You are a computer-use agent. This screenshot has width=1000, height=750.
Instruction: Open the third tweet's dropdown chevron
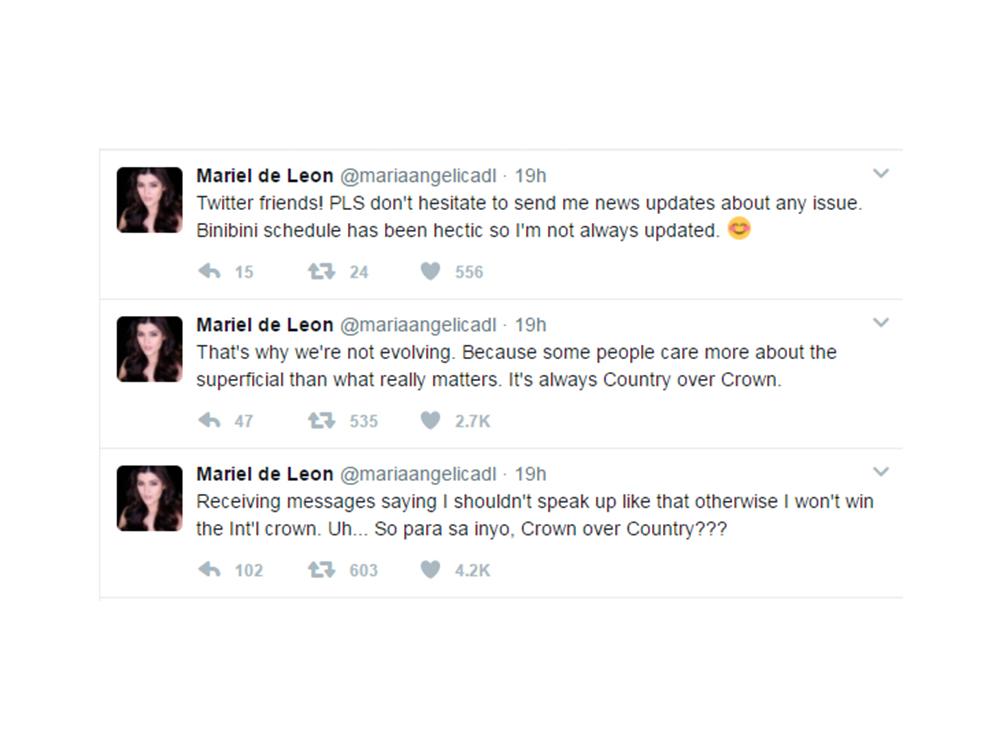(881, 472)
